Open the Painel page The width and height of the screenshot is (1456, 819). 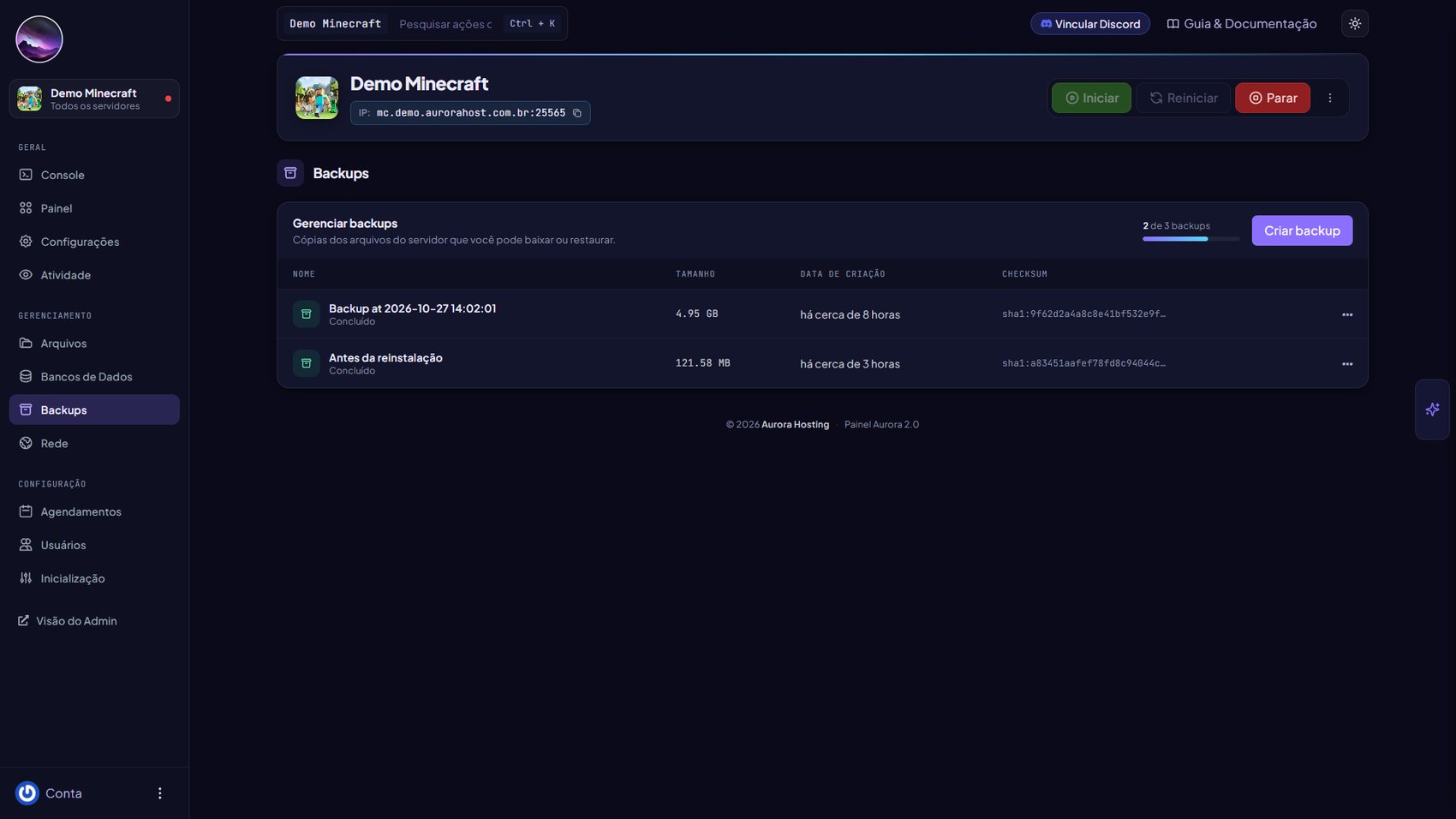click(x=94, y=208)
